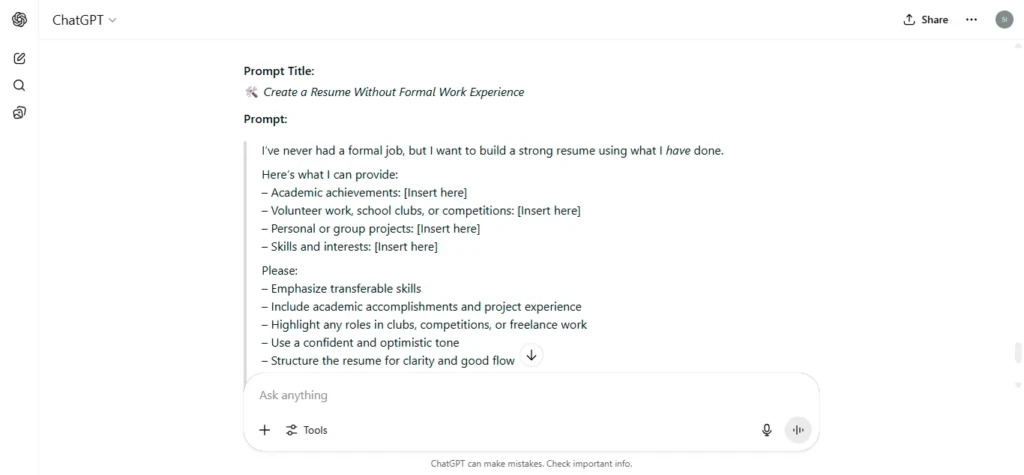Click the microphone dictate icon
Screen dimensions: 1024x475
tap(767, 430)
